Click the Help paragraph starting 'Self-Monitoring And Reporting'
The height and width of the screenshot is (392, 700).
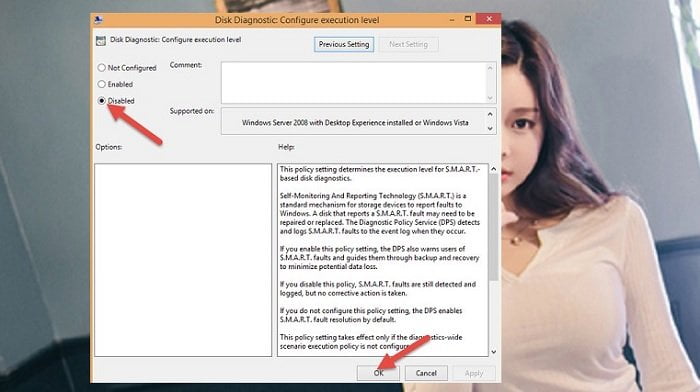click(379, 213)
